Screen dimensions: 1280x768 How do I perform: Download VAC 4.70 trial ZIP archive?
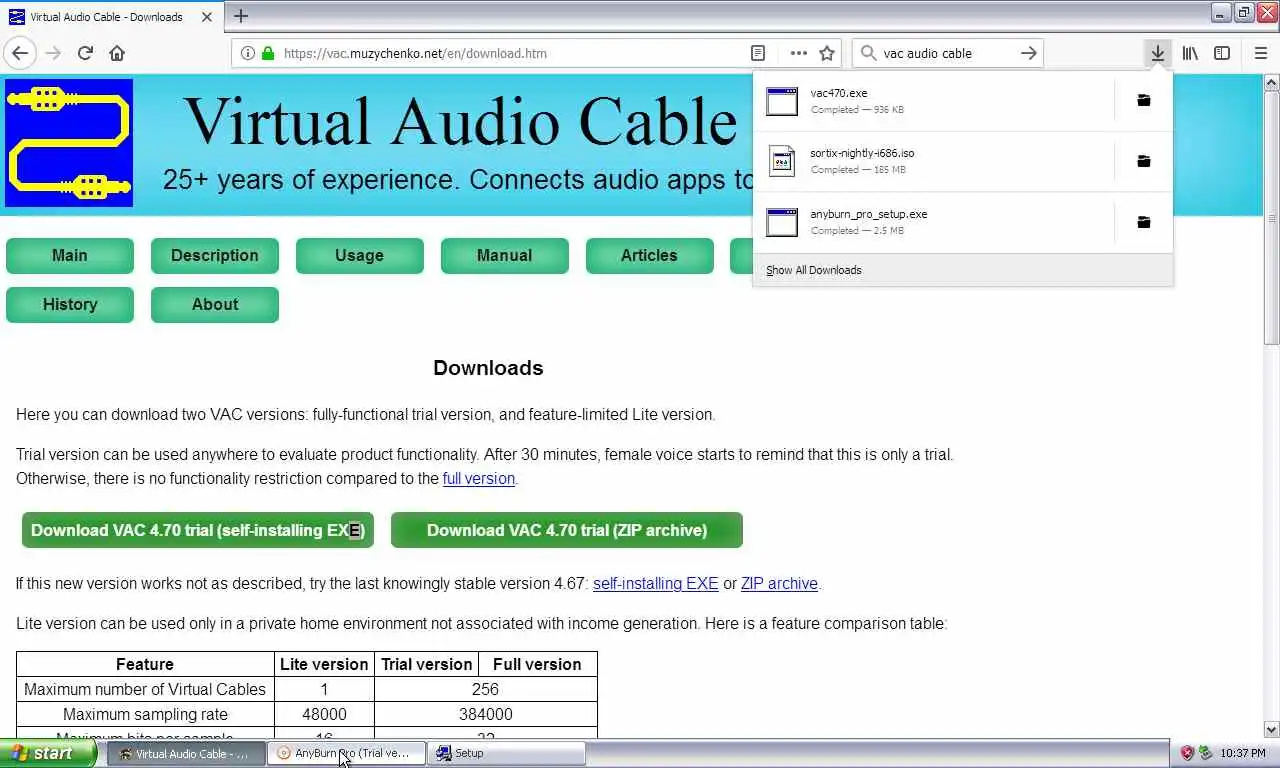567,530
